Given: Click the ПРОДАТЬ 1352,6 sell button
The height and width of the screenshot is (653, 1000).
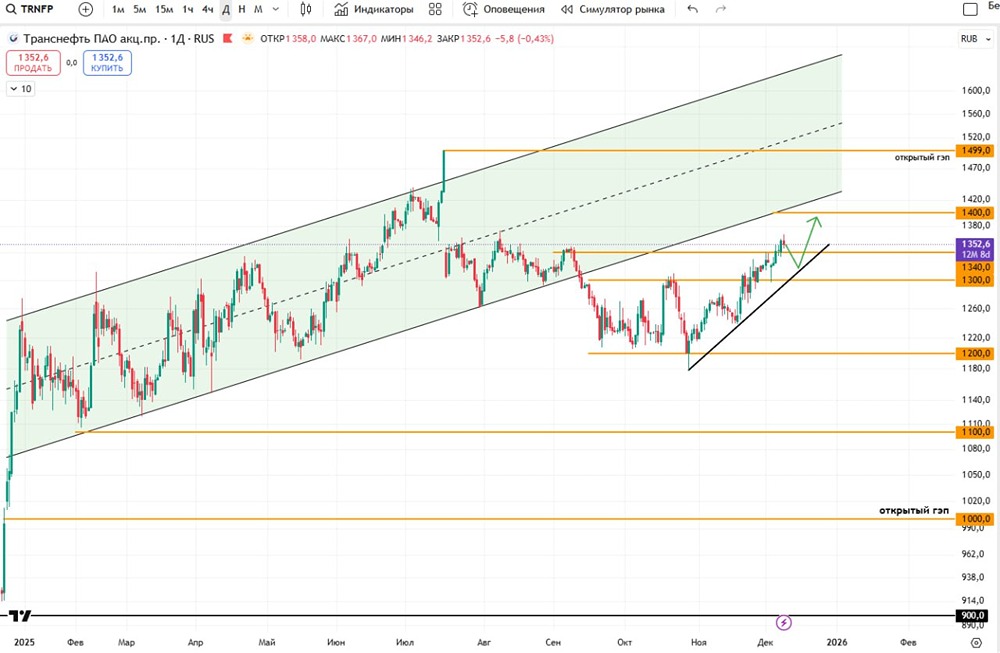Looking at the screenshot, I should (33, 62).
